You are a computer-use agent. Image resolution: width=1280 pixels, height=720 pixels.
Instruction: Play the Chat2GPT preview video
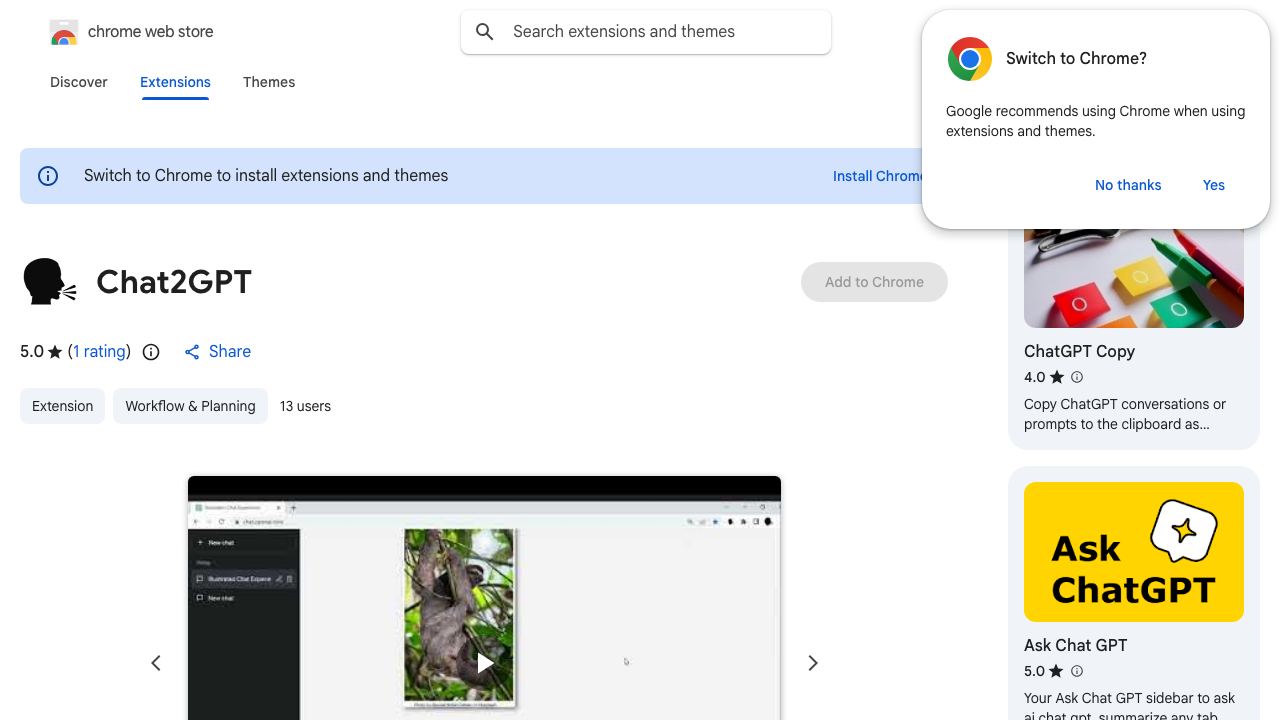(485, 663)
